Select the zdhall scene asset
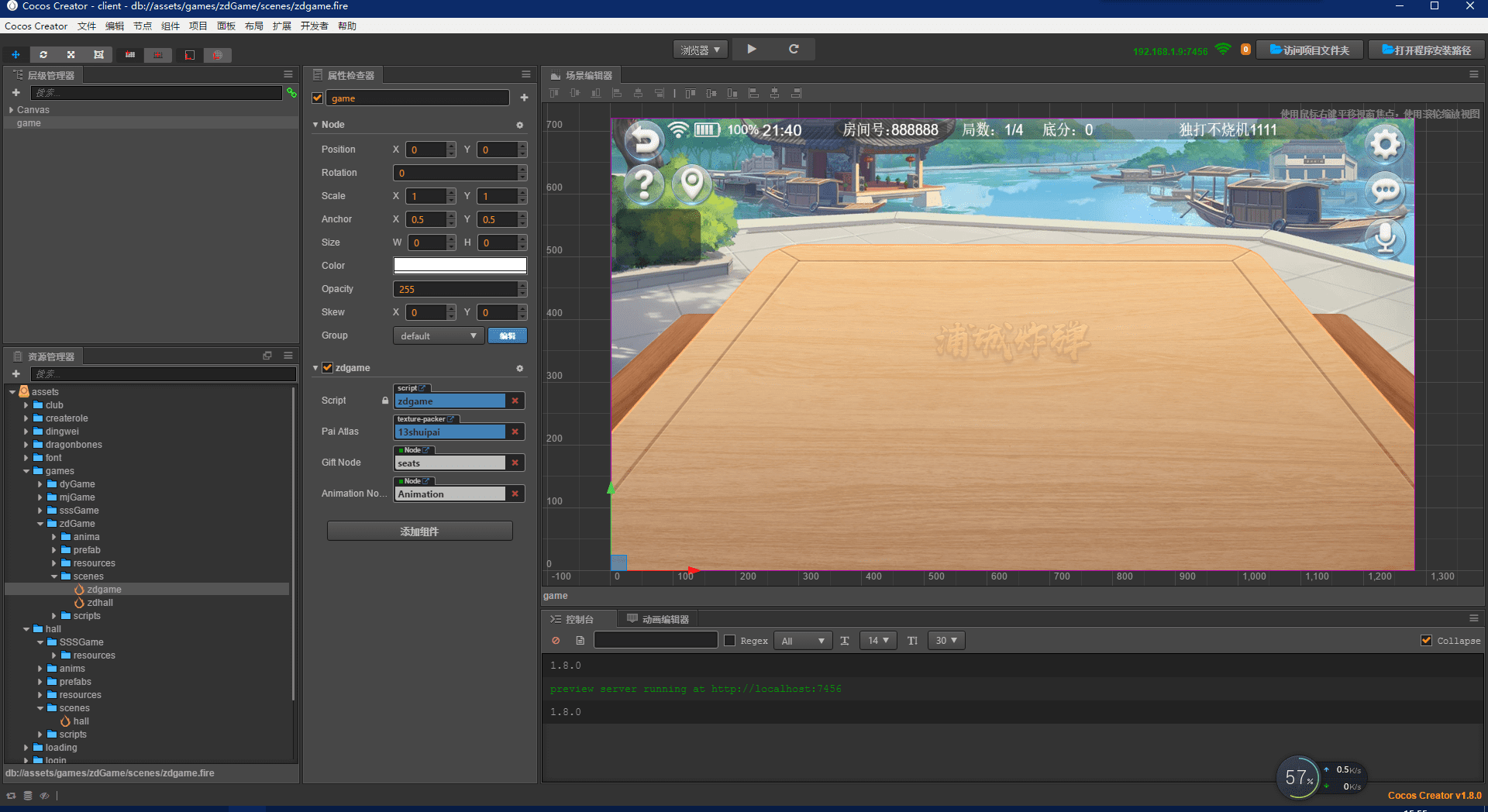This screenshot has width=1488, height=812. tap(100, 603)
